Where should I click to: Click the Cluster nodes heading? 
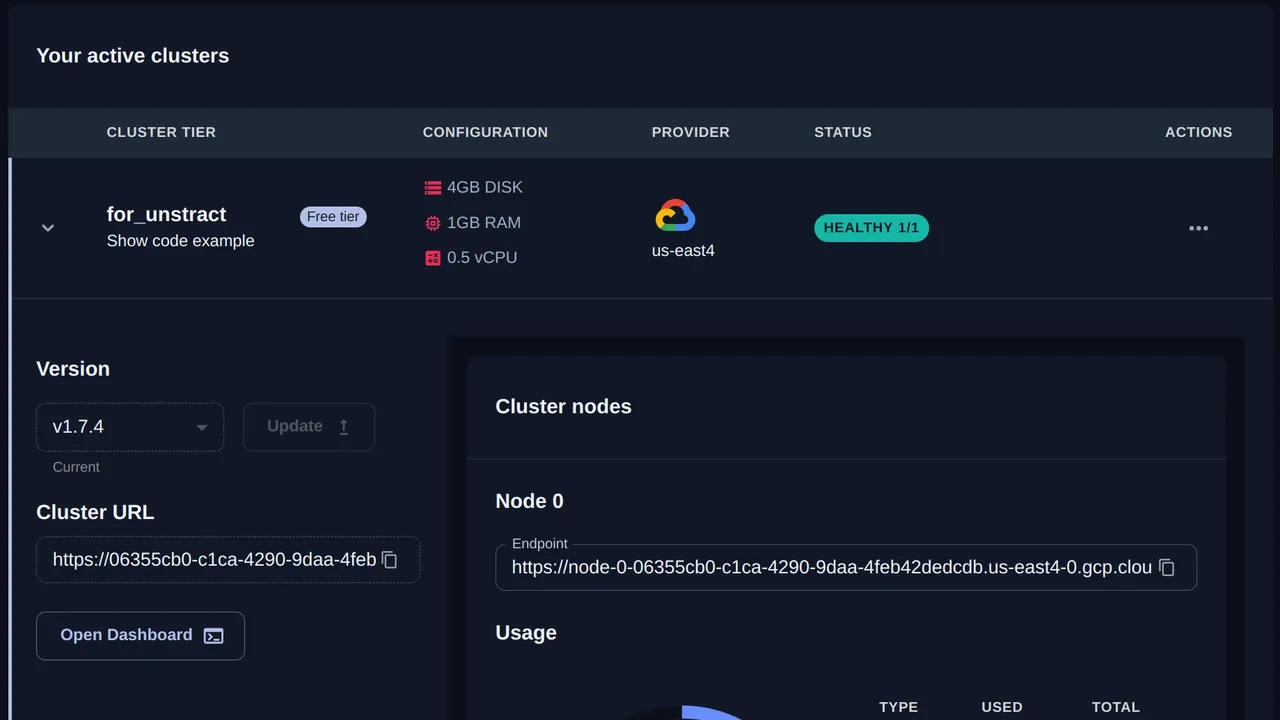coord(564,407)
